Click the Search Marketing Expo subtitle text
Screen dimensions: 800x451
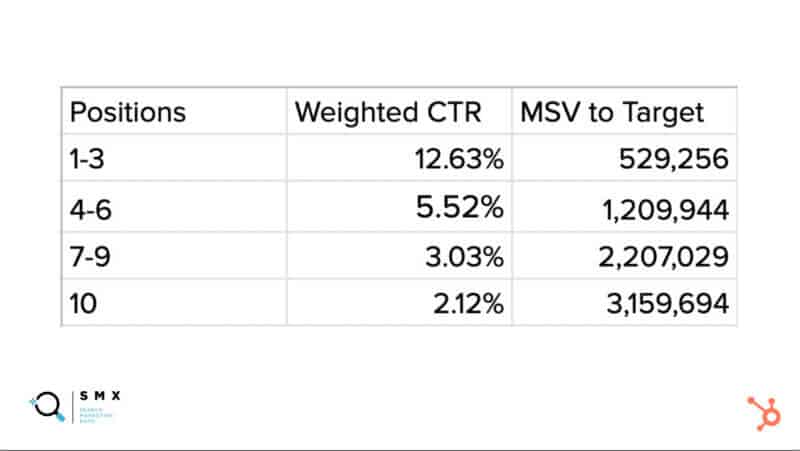(x=95, y=415)
